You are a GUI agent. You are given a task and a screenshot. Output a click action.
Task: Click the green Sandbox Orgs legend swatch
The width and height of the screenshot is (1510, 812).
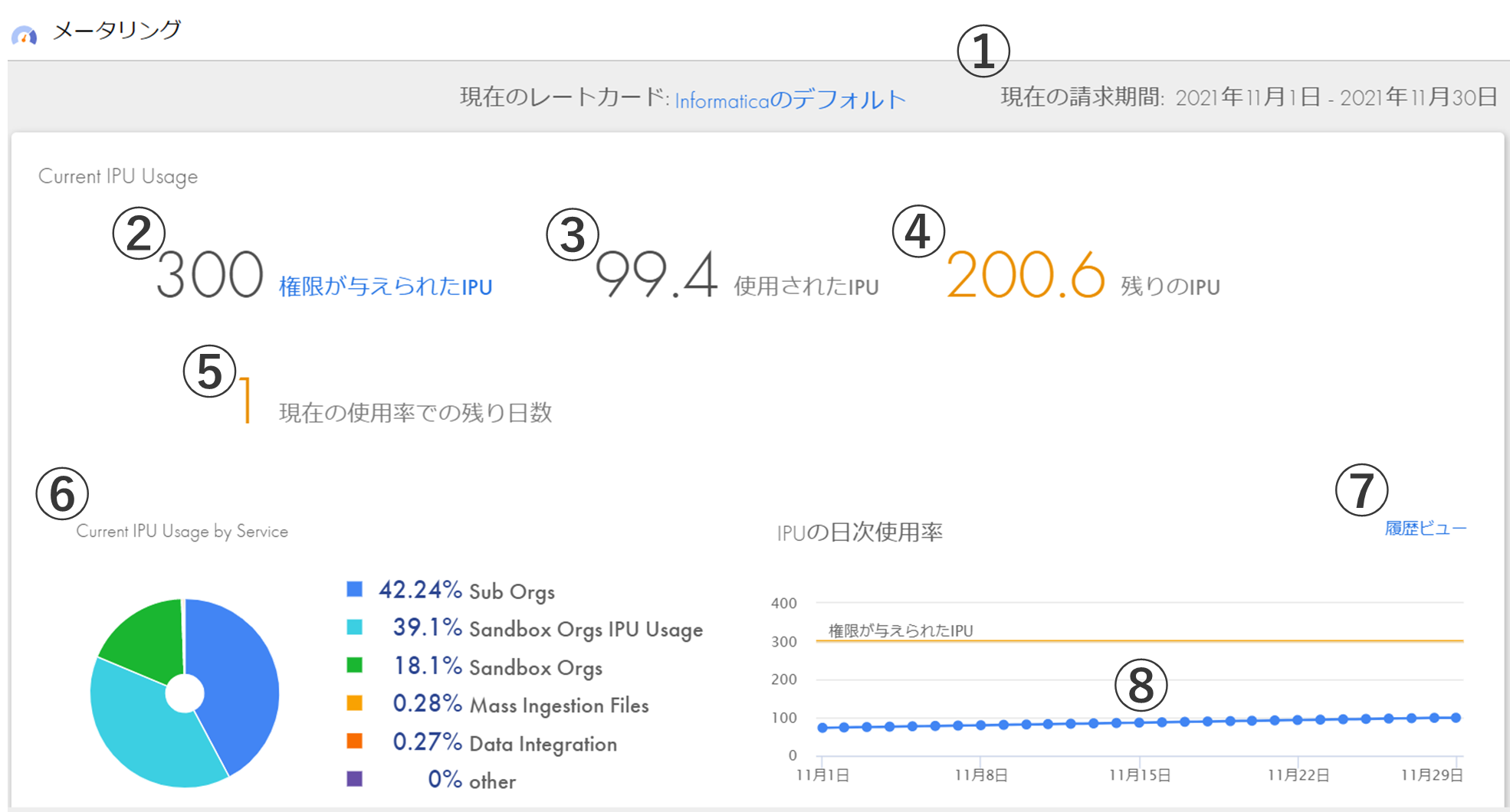pyautogui.click(x=354, y=665)
